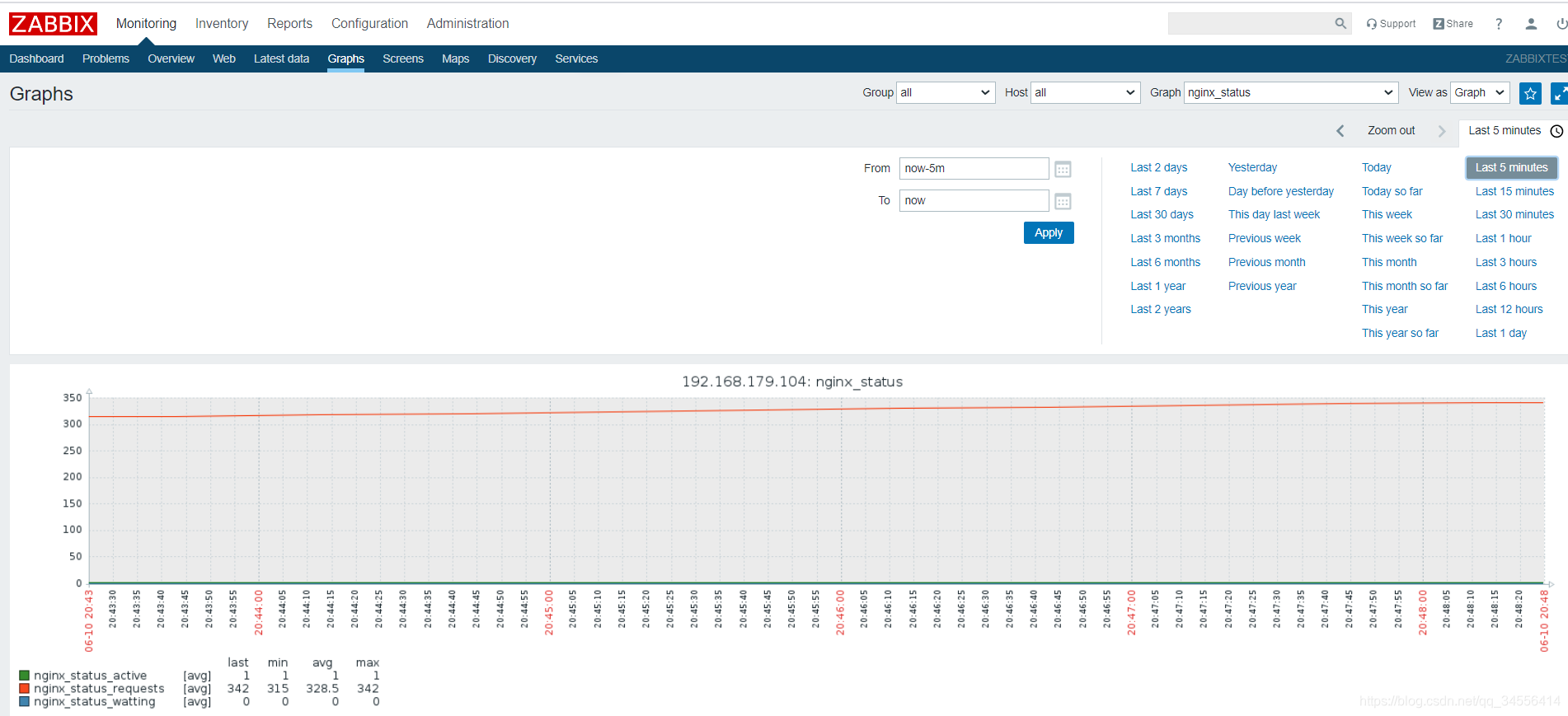1568x716 pixels.
Task: Open the user profile icon
Action: (x=1531, y=24)
